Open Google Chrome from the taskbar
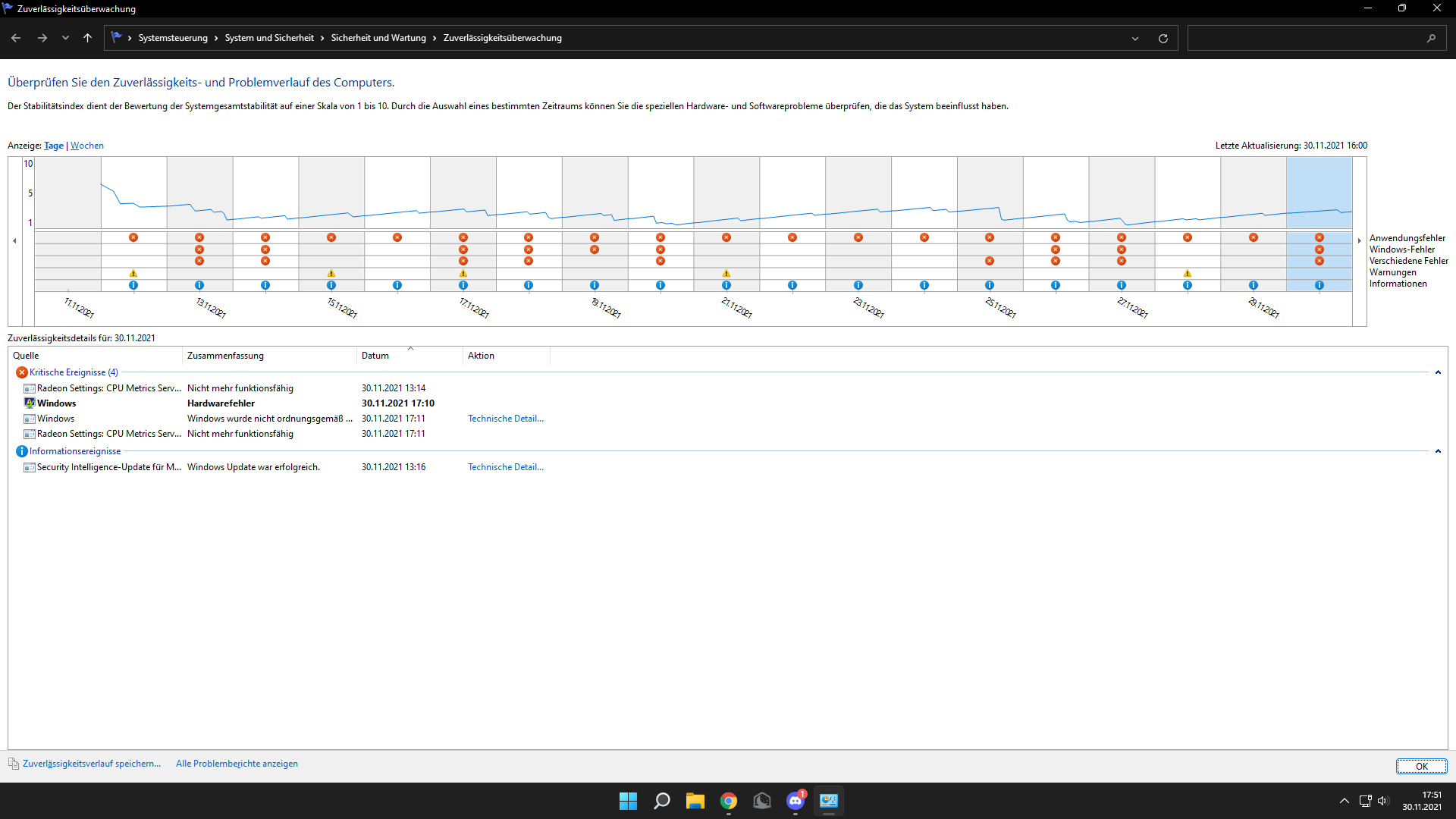This screenshot has height=819, width=1456. point(729,801)
